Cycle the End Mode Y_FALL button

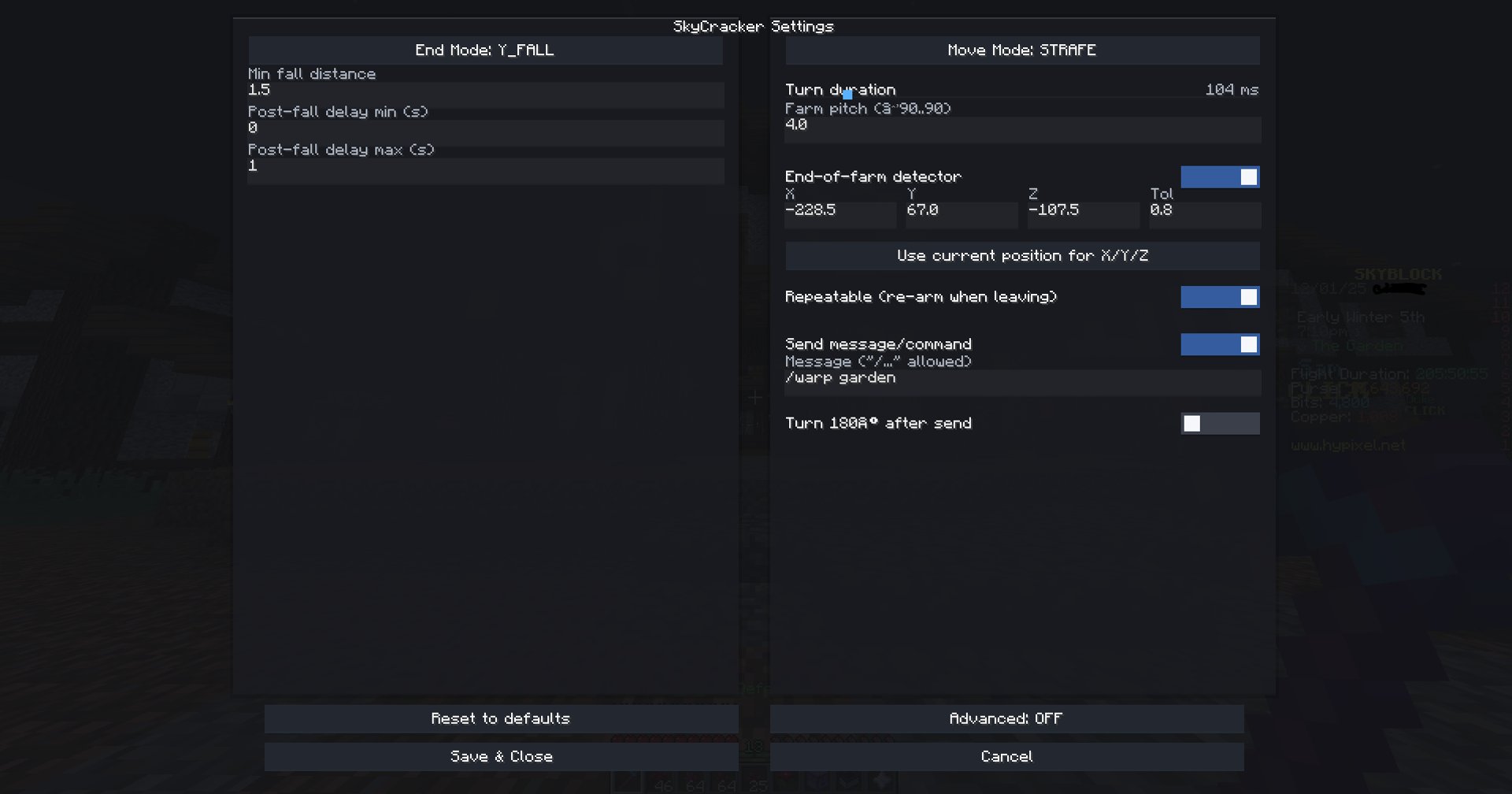(x=485, y=50)
